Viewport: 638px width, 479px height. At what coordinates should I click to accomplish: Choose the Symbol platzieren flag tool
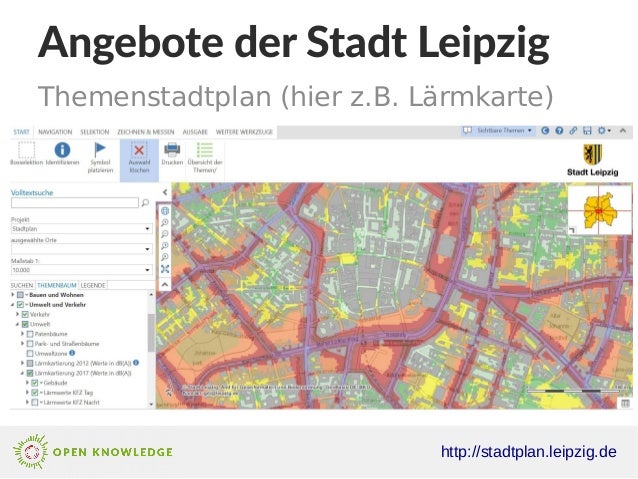(x=100, y=157)
